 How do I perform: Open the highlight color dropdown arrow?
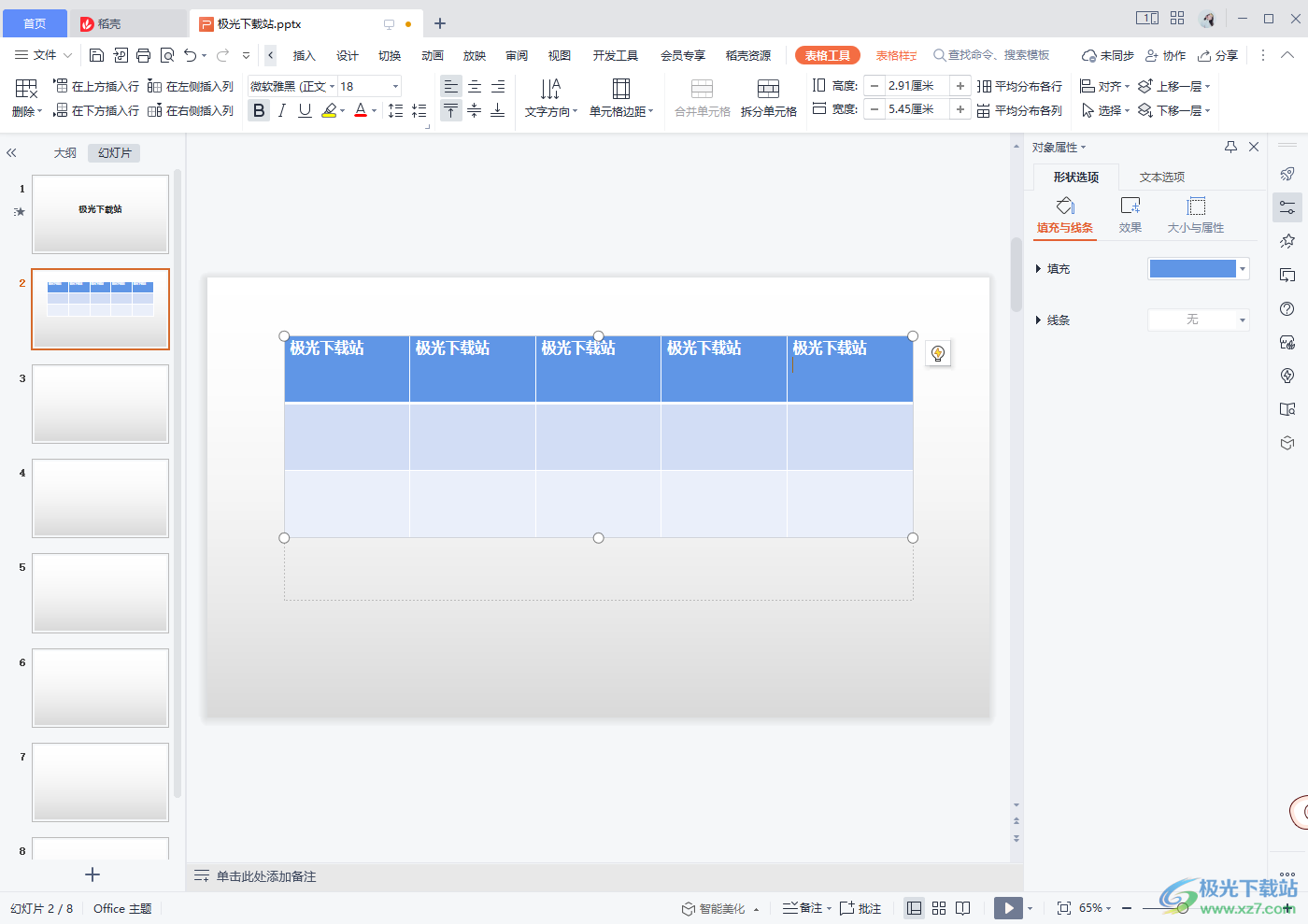(343, 111)
